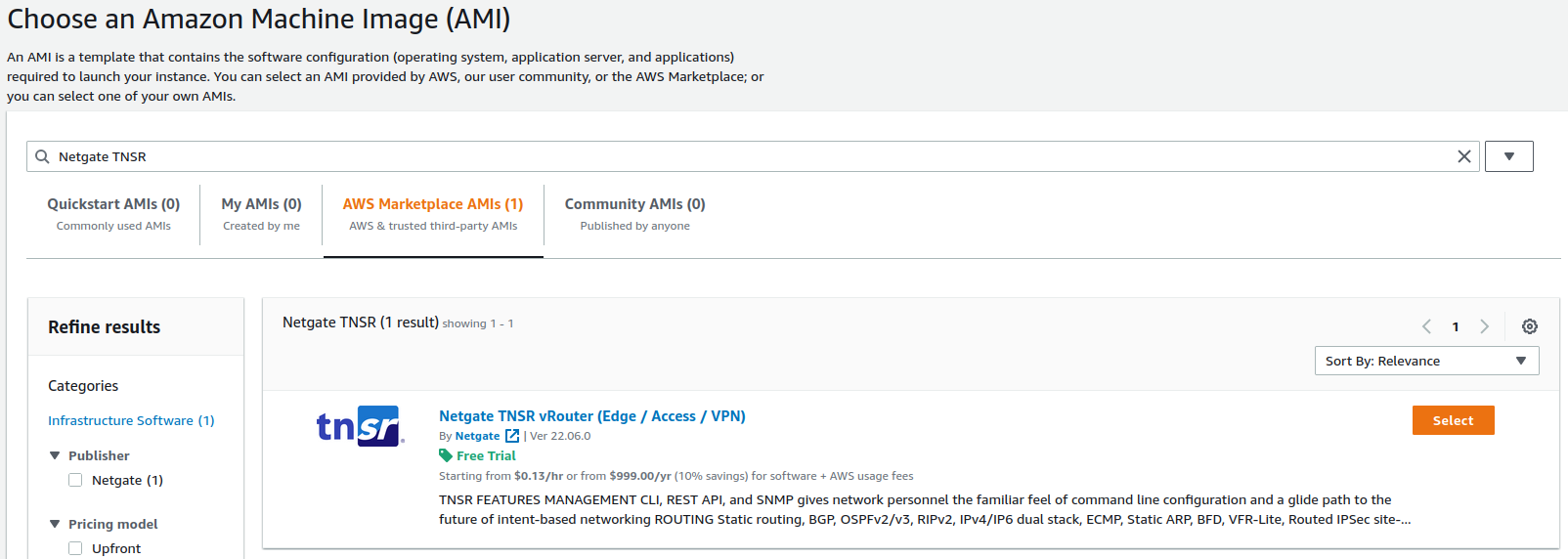The image size is (1568, 559).
Task: Open the settings gear icon
Action: coord(1529,326)
